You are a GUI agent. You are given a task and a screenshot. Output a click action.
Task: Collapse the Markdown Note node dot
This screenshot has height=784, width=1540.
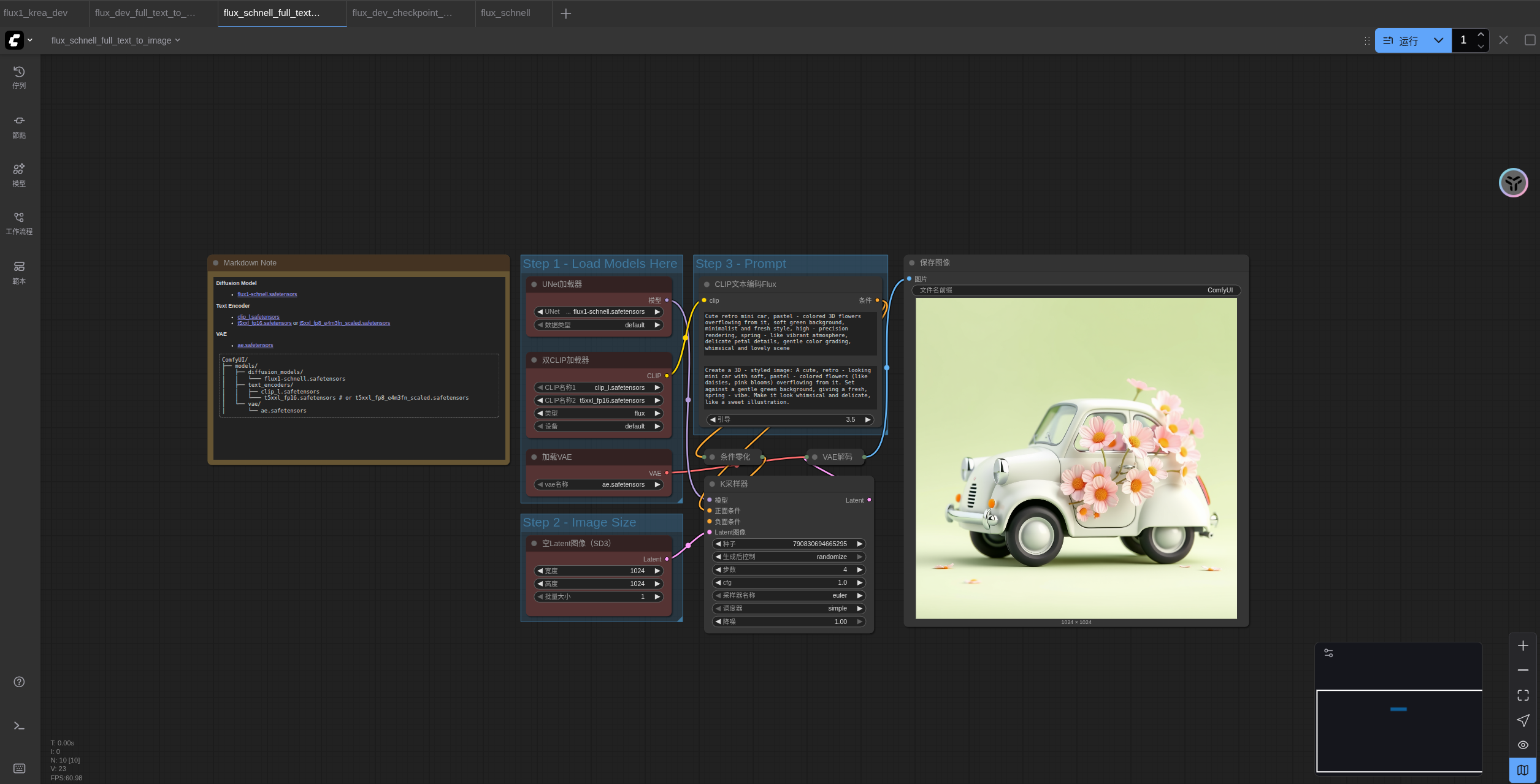[x=216, y=263]
